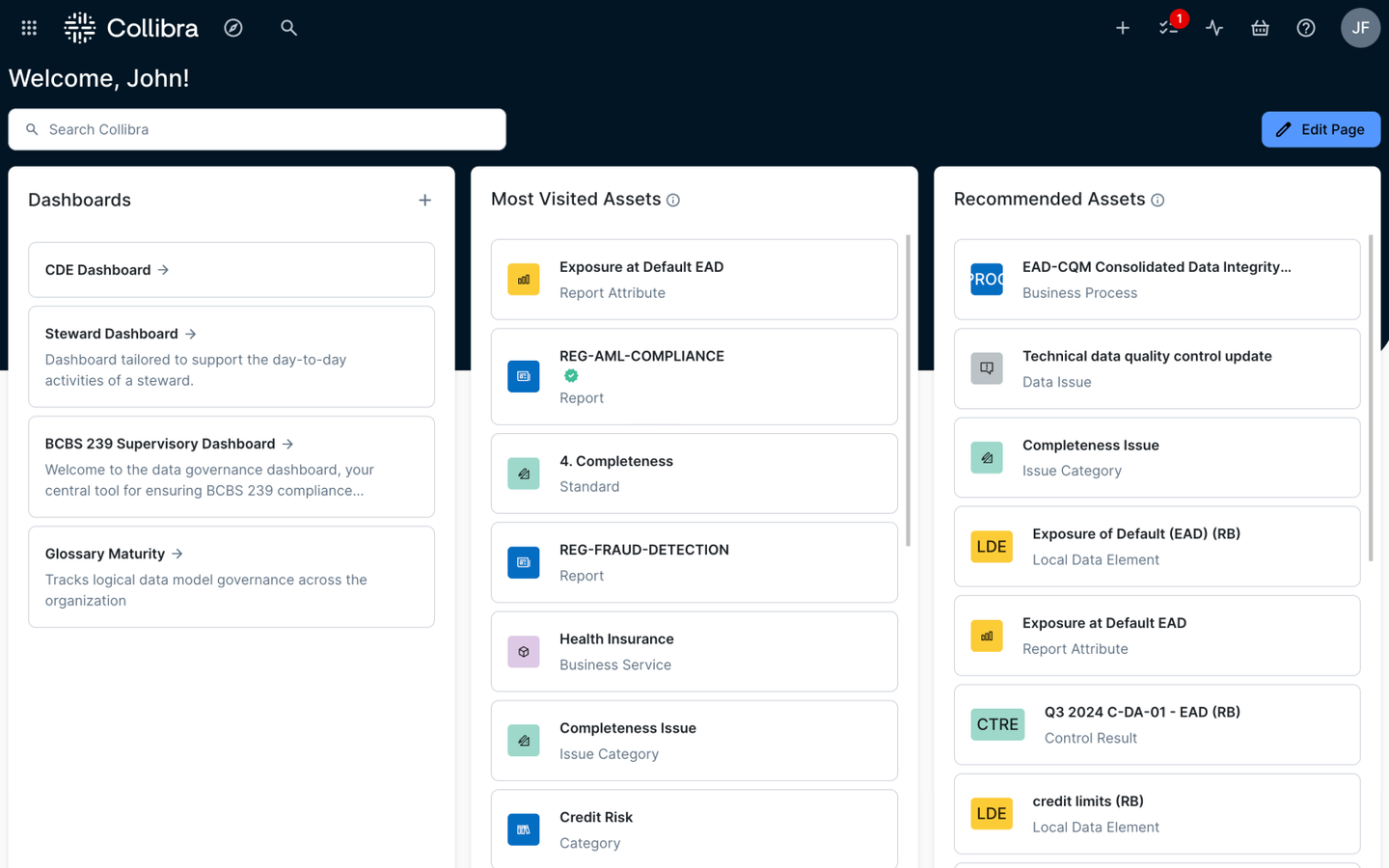Open the app waffle menu
The width and height of the screenshot is (1389, 868).
point(28,28)
